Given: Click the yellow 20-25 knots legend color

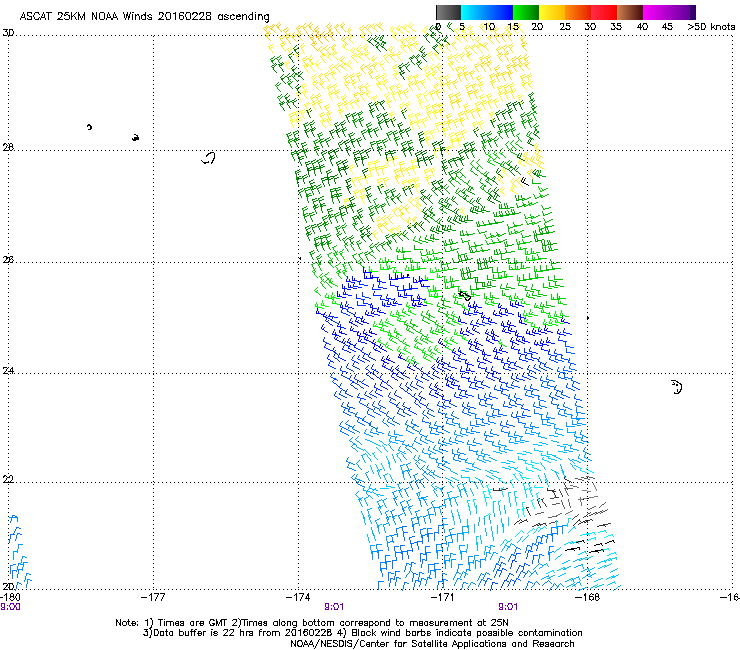Looking at the screenshot, I should click(552, 12).
